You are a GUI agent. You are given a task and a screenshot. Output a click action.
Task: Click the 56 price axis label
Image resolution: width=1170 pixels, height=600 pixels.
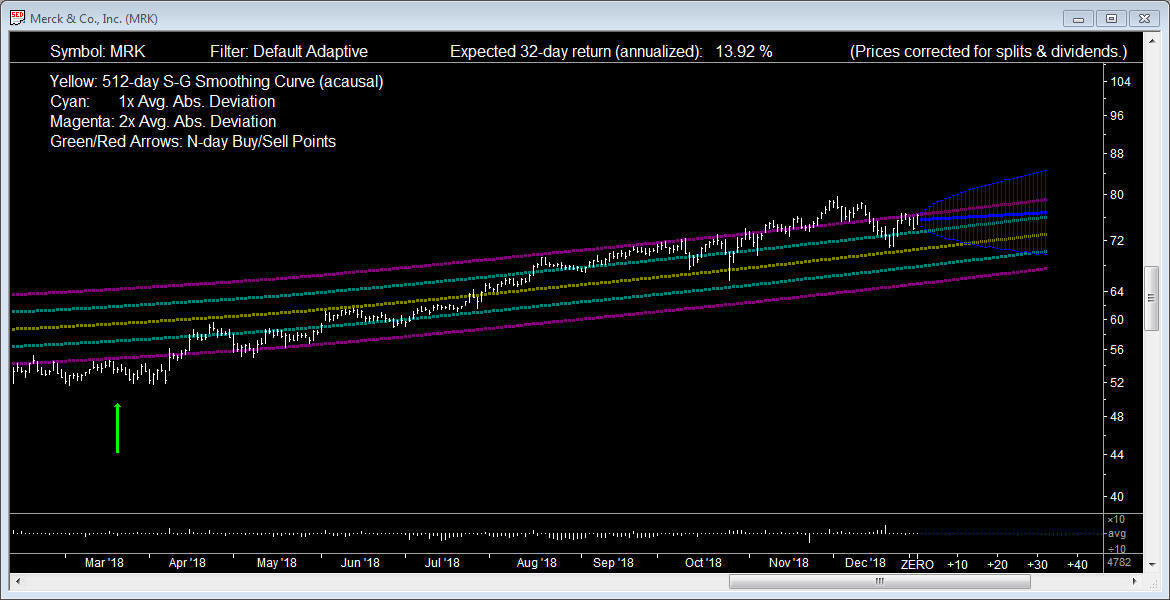click(1118, 349)
